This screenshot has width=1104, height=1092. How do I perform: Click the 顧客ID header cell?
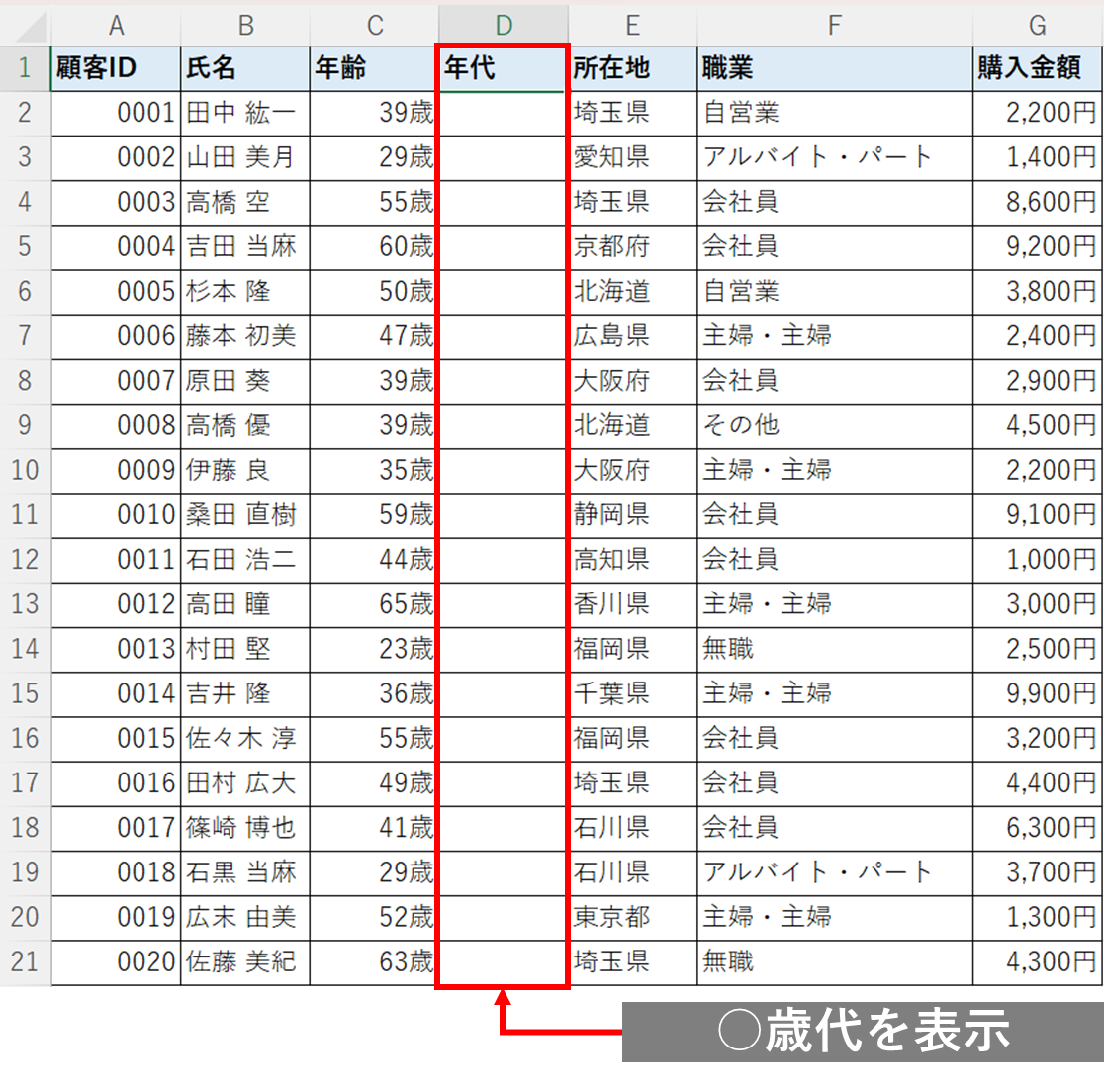[116, 68]
